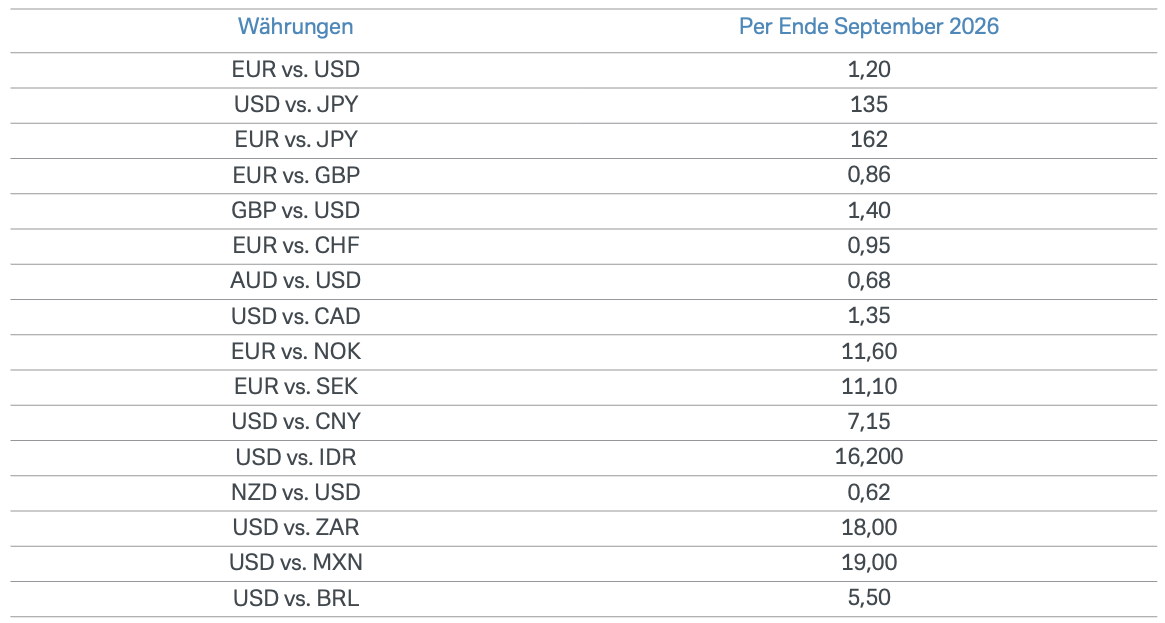Select the USD vs. MXN label
The width and height of the screenshot is (1165, 623).
point(295,563)
